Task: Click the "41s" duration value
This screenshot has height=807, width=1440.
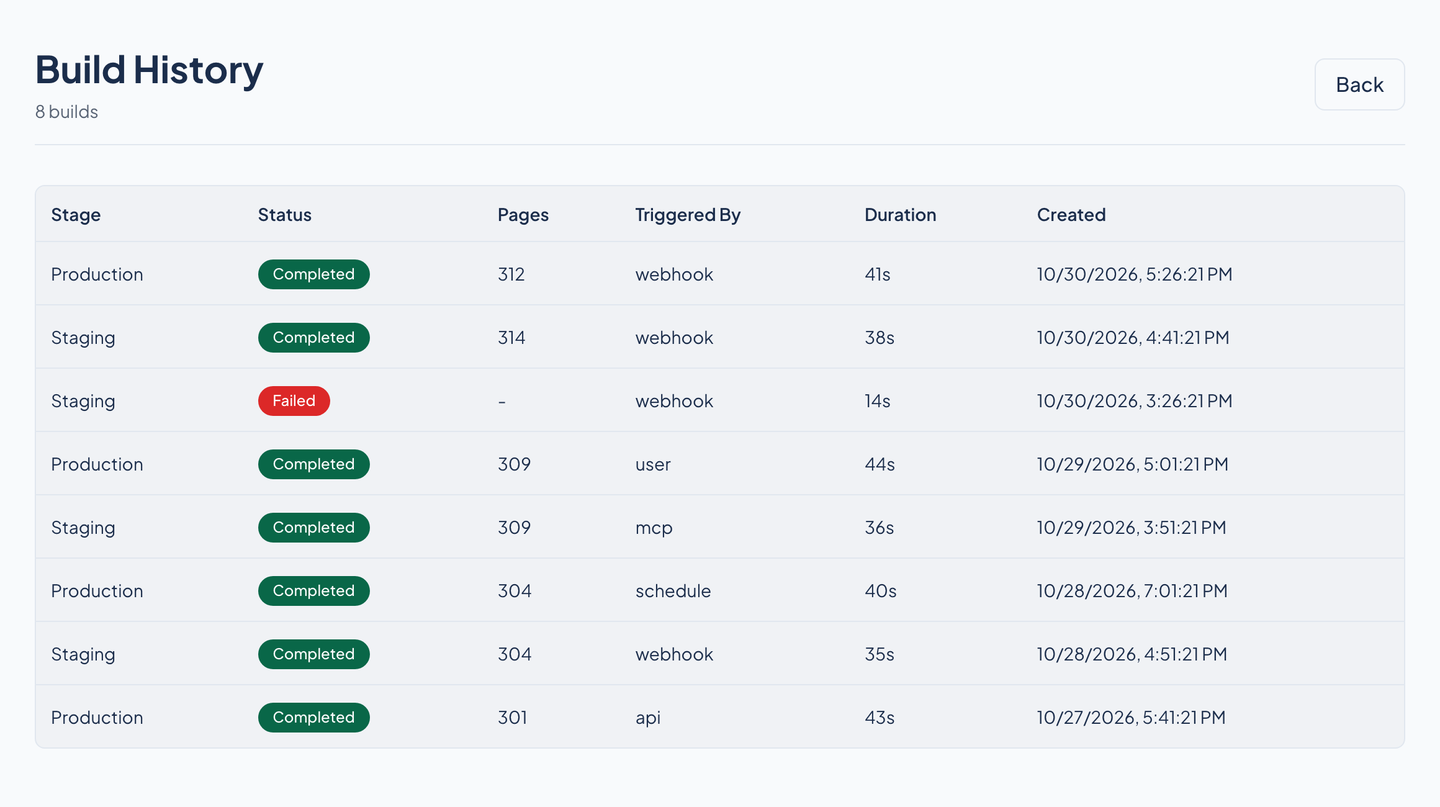Action: (x=878, y=274)
